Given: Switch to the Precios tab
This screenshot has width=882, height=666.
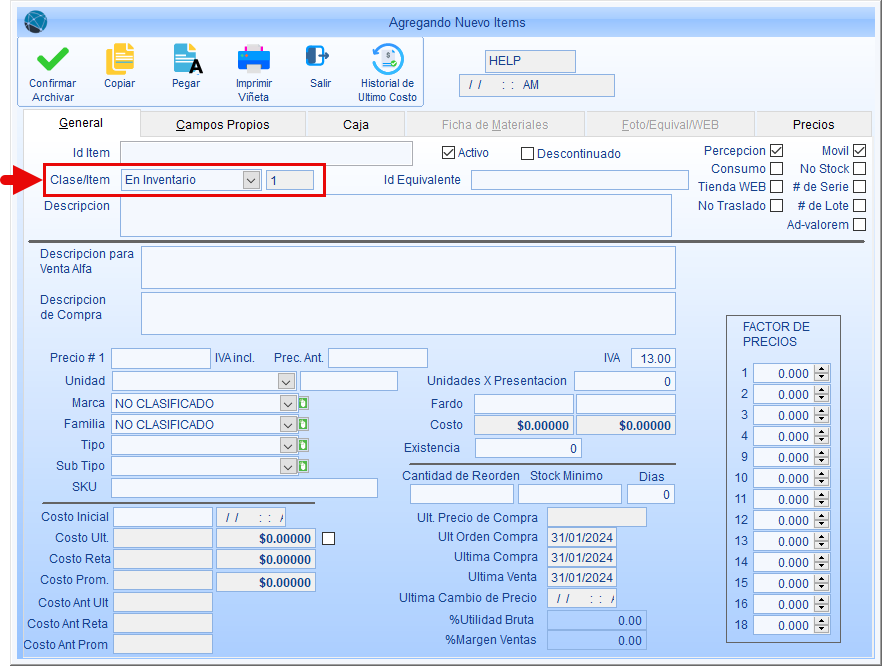Looking at the screenshot, I should click(x=813, y=124).
